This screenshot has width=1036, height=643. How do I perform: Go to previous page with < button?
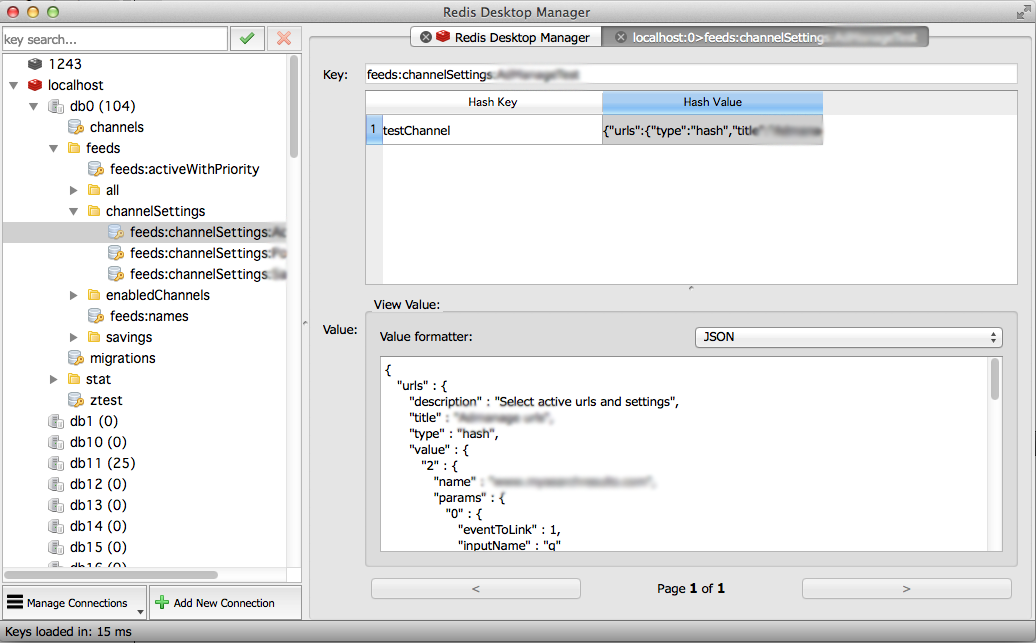[x=476, y=588]
